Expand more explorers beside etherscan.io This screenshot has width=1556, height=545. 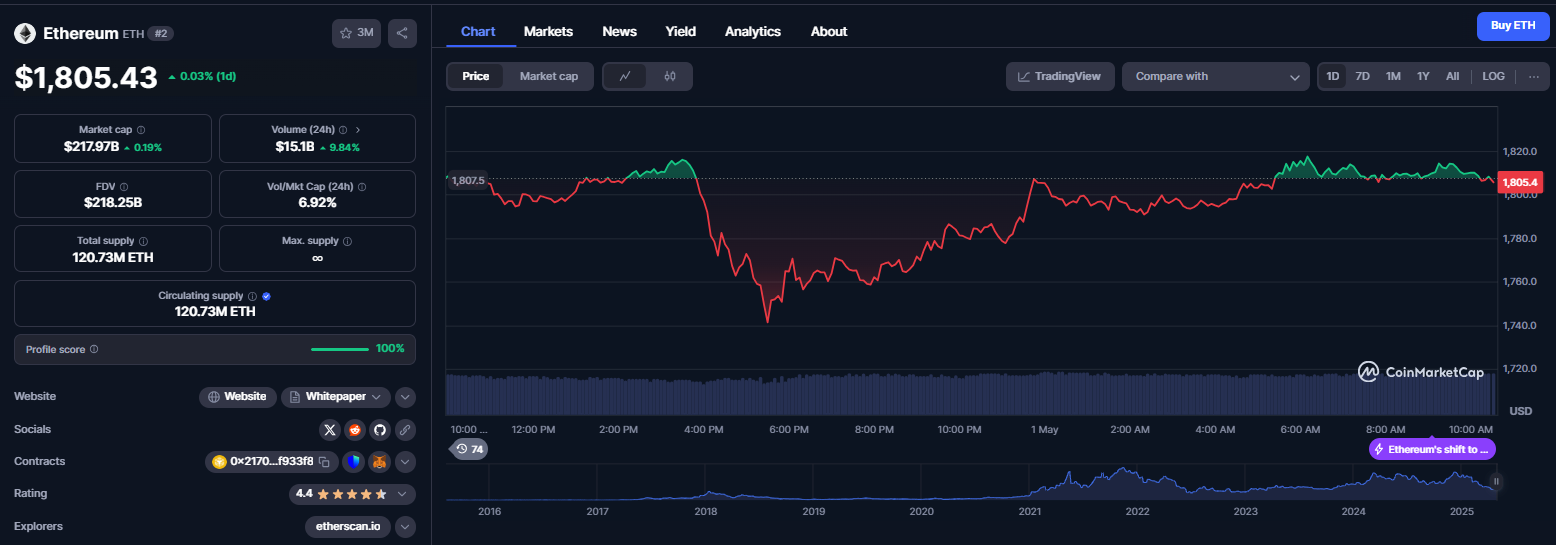coord(405,526)
